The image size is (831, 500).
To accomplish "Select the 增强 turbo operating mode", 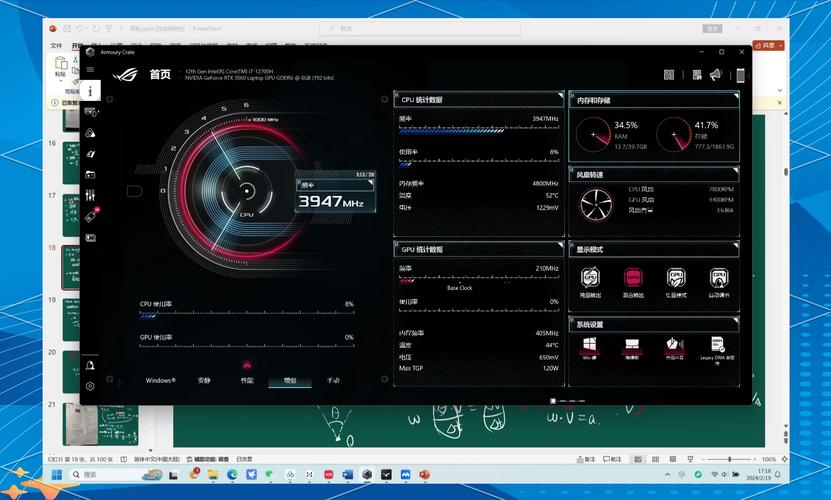I will tap(290, 380).
